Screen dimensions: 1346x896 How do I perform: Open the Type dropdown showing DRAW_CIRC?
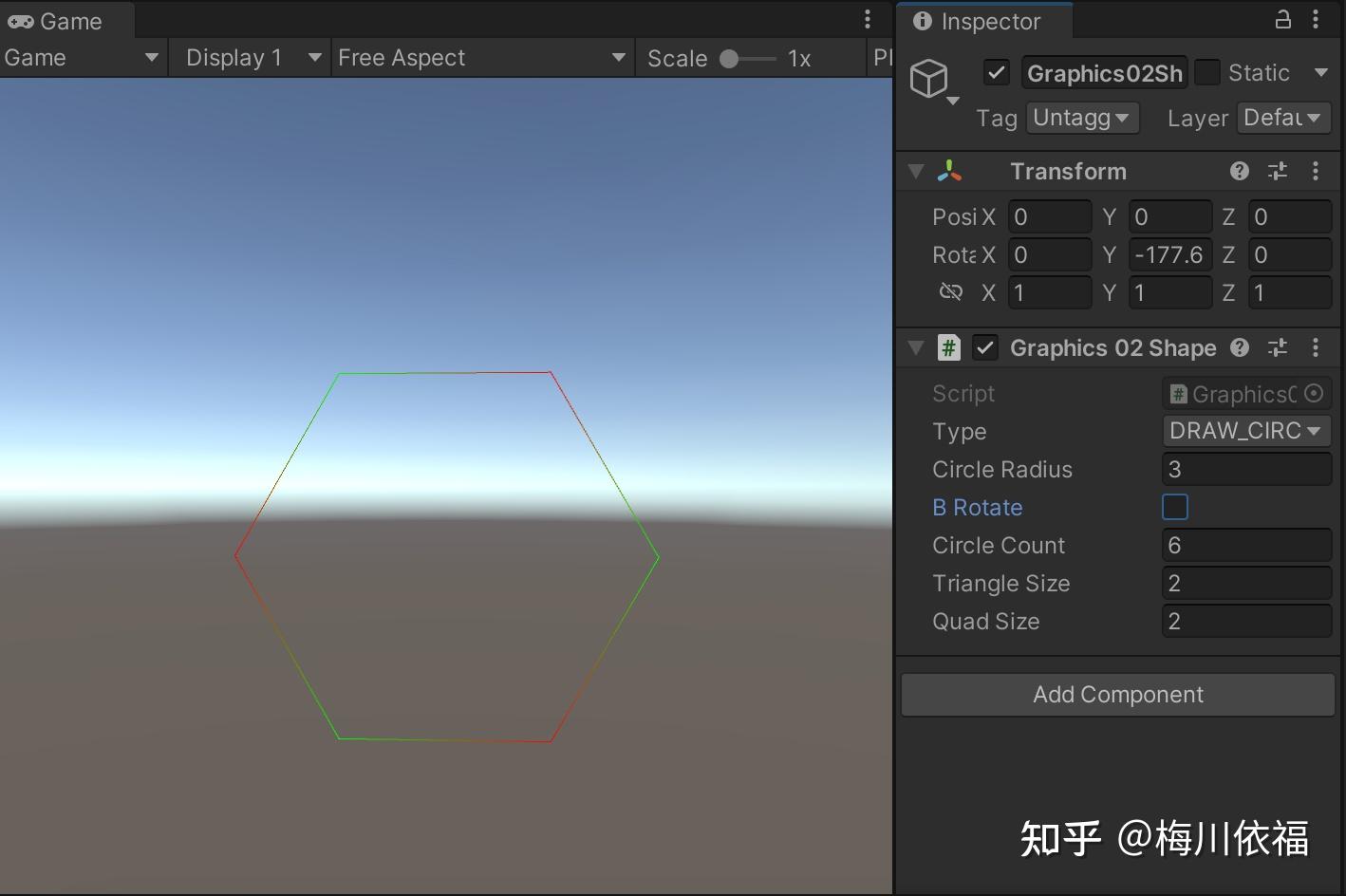(x=1246, y=431)
